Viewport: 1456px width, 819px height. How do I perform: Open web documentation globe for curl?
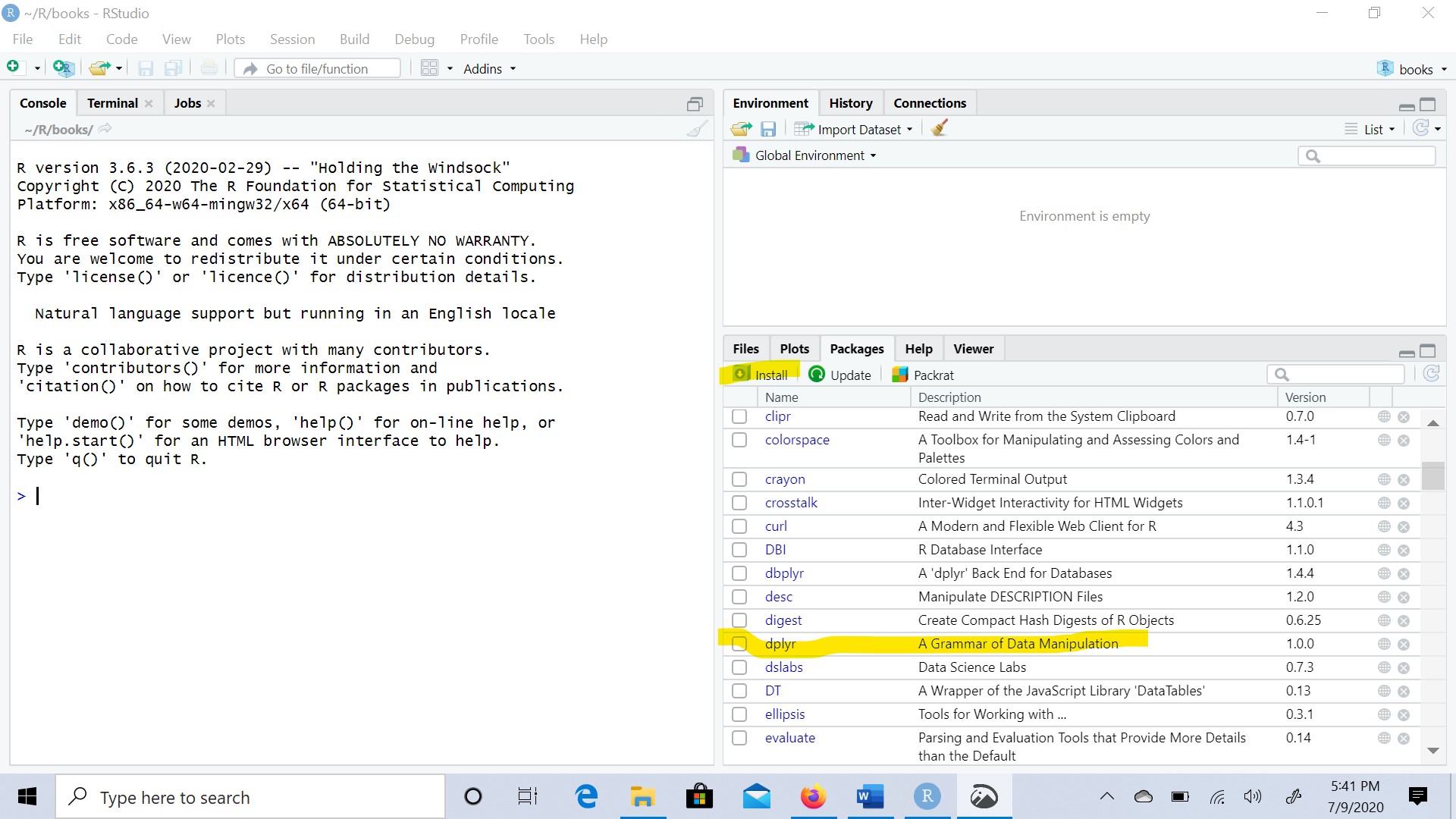click(1384, 526)
